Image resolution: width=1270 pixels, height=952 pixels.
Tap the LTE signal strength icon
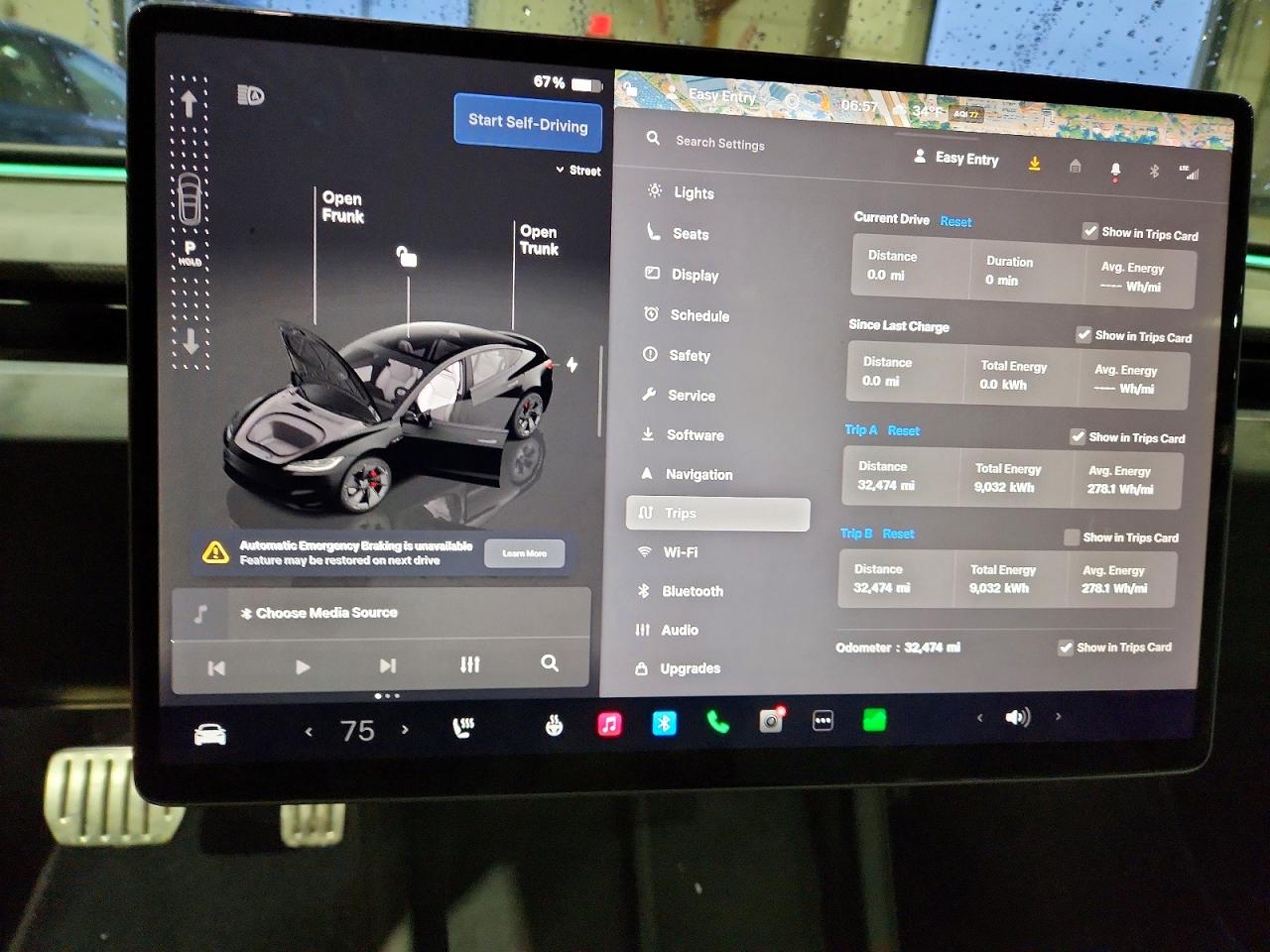click(x=1189, y=173)
